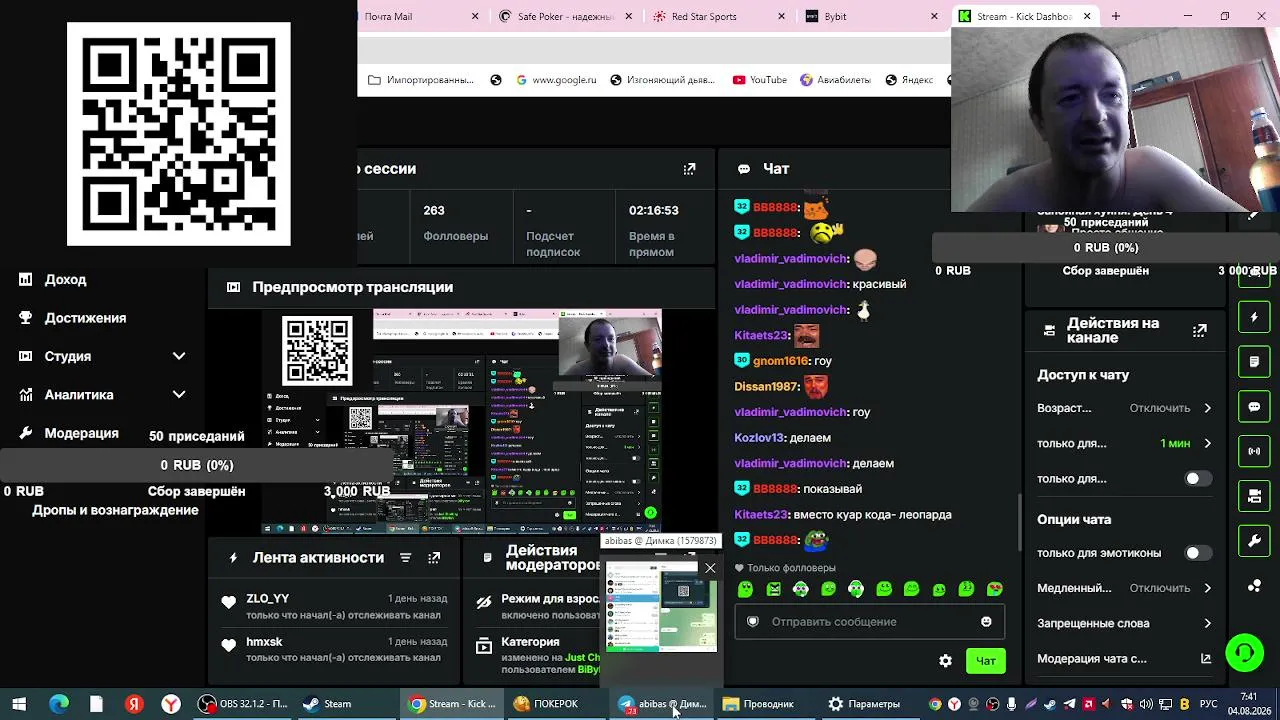This screenshot has height=720, width=1280.
Task: Toggle 'только для эмотиконы' switch
Action: pyautogui.click(x=1197, y=553)
